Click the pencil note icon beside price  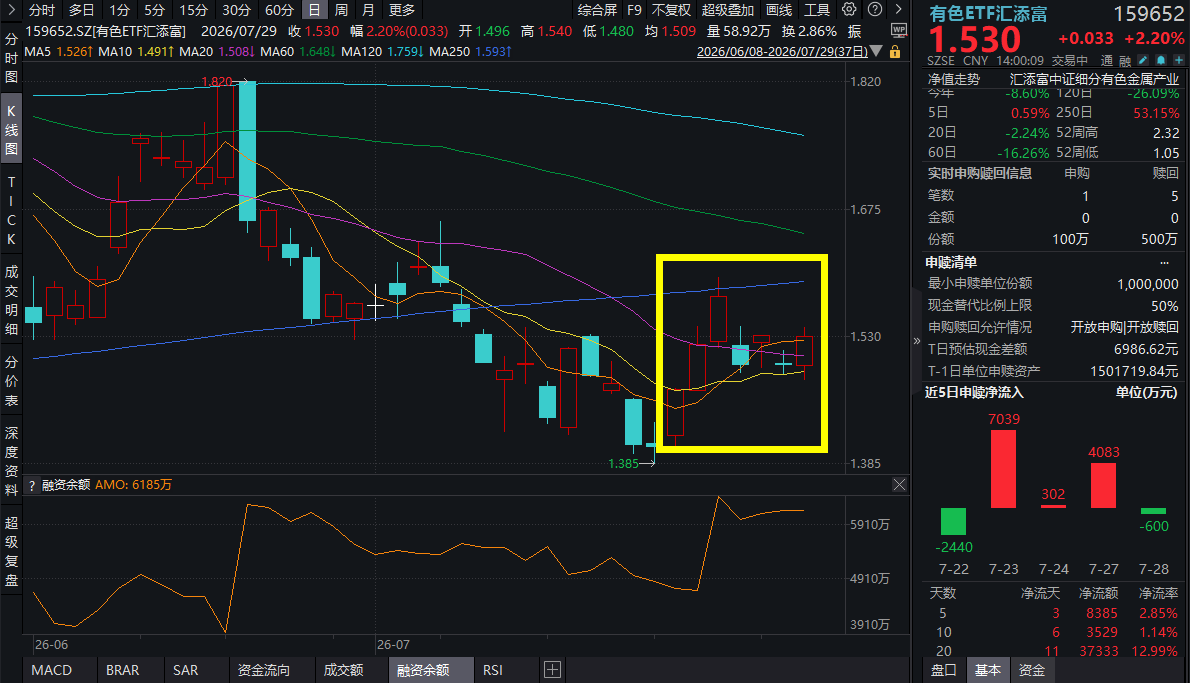coord(1143,60)
